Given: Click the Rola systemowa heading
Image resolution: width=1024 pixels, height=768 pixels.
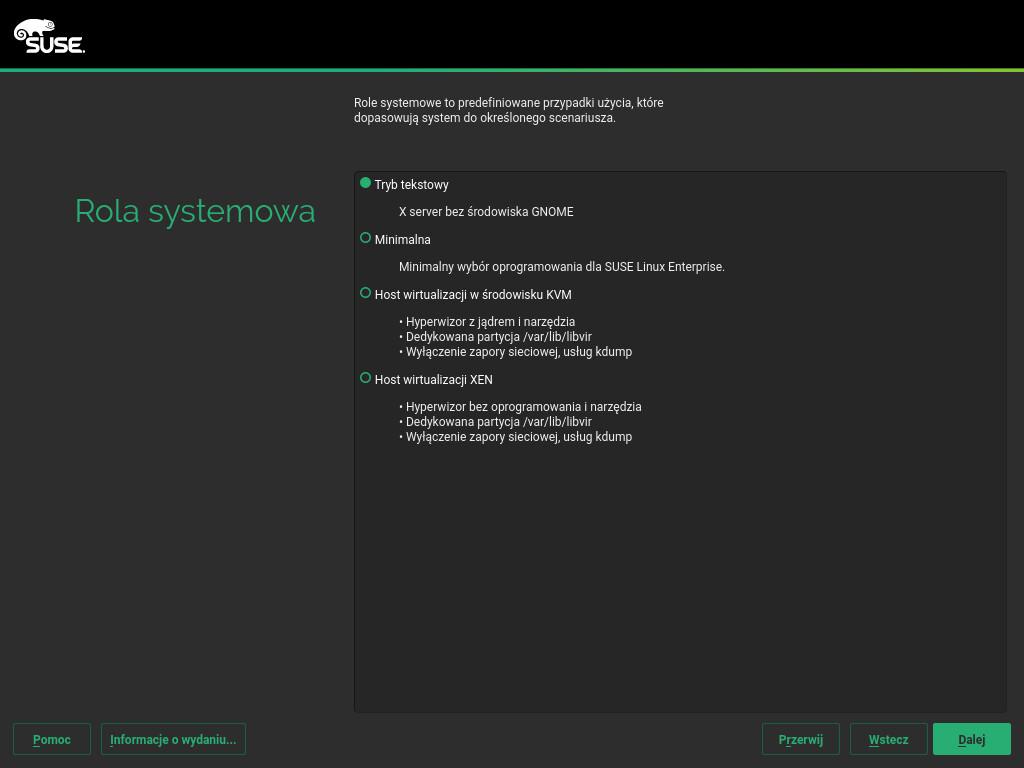Looking at the screenshot, I should tap(195, 212).
